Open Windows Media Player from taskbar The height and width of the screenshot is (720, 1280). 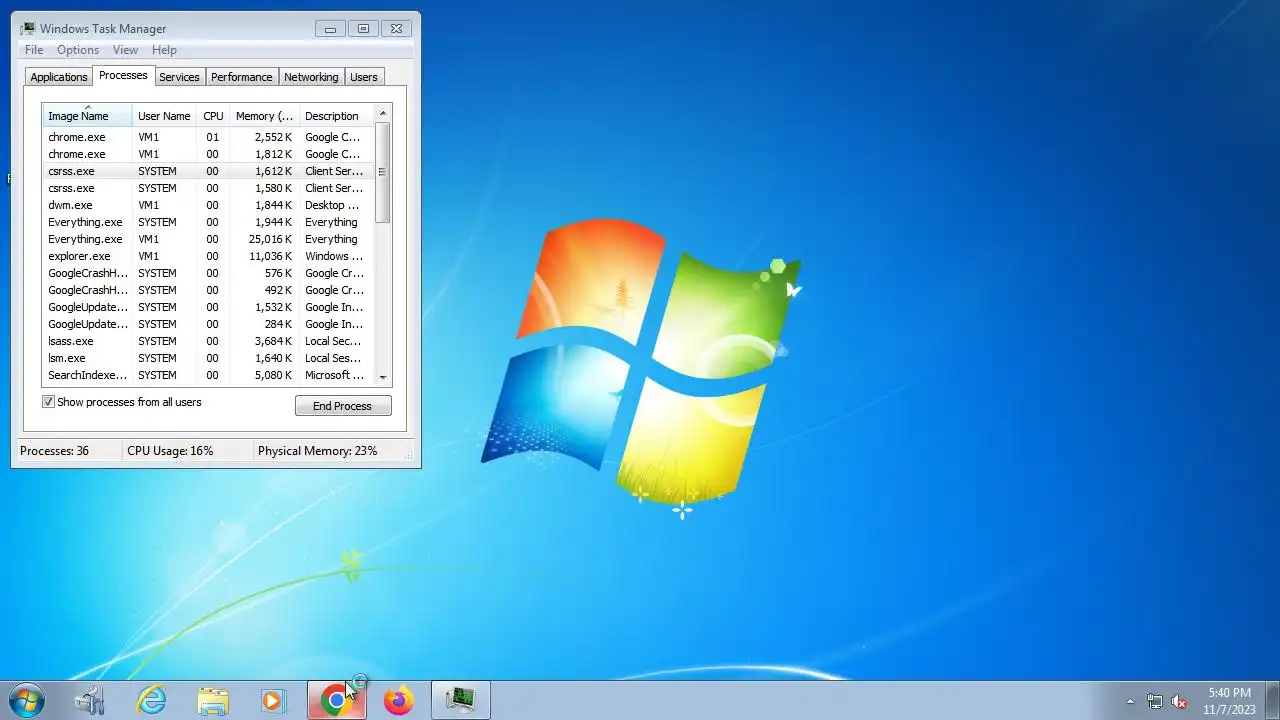click(x=273, y=700)
